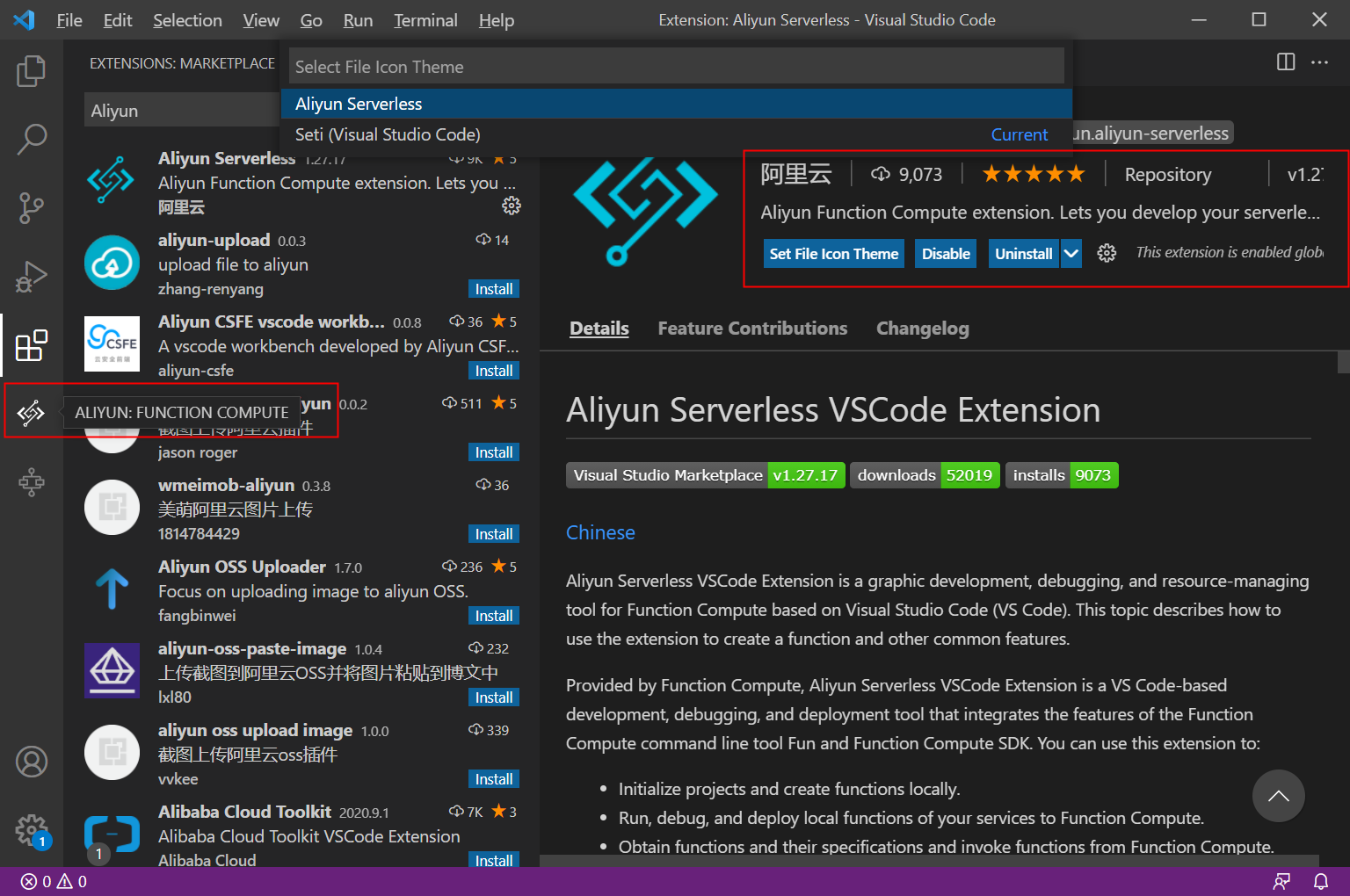
Task: Click the Visual Studio Marketplace version badge
Action: (706, 475)
